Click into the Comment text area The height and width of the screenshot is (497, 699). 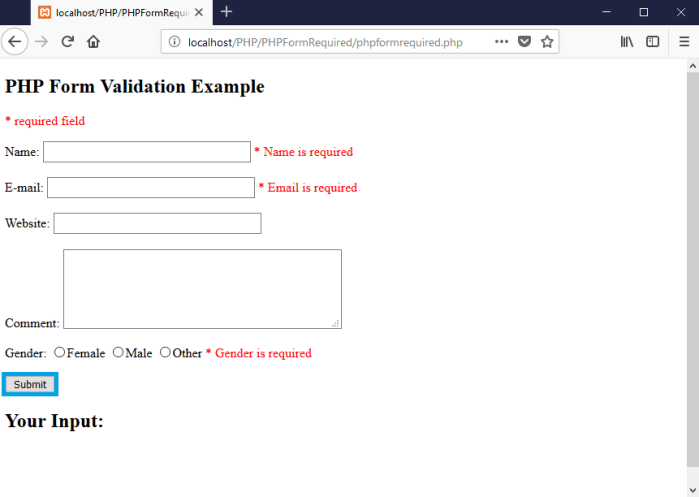click(202, 288)
